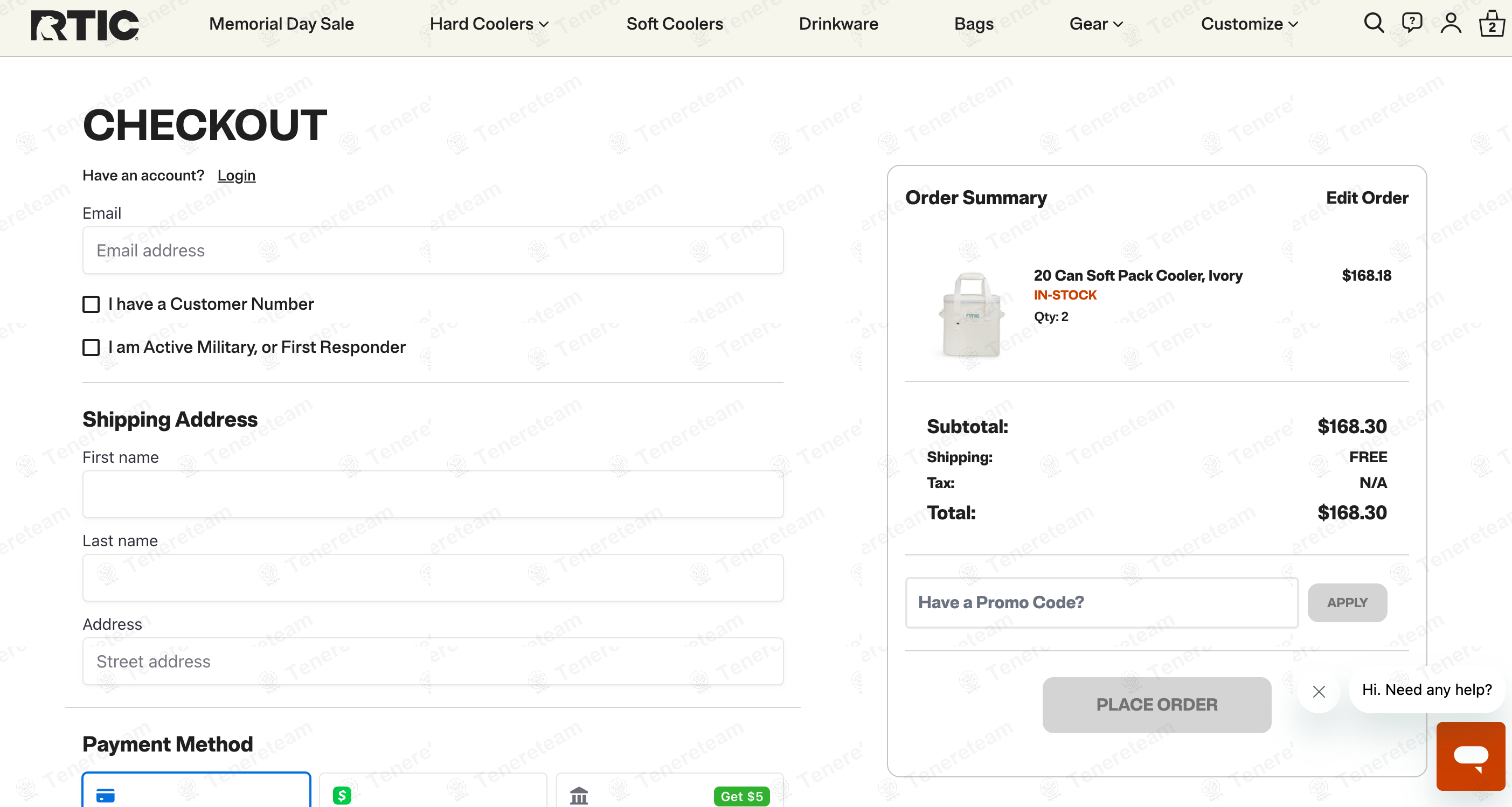Click the promo code input field
This screenshot has height=807, width=1512.
[x=1101, y=602]
